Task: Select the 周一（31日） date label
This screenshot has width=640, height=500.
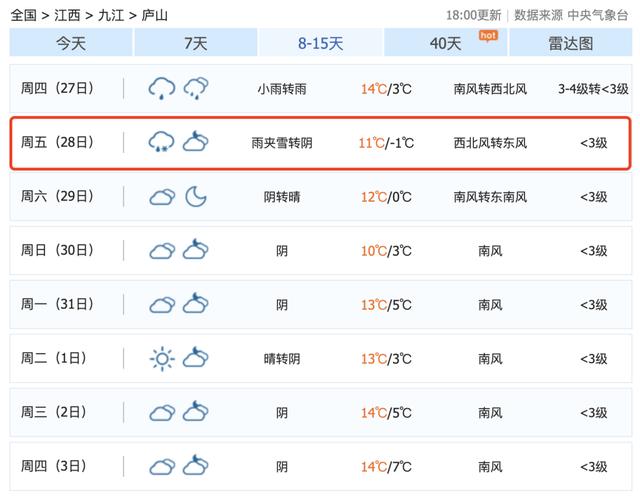Action: click(x=57, y=304)
